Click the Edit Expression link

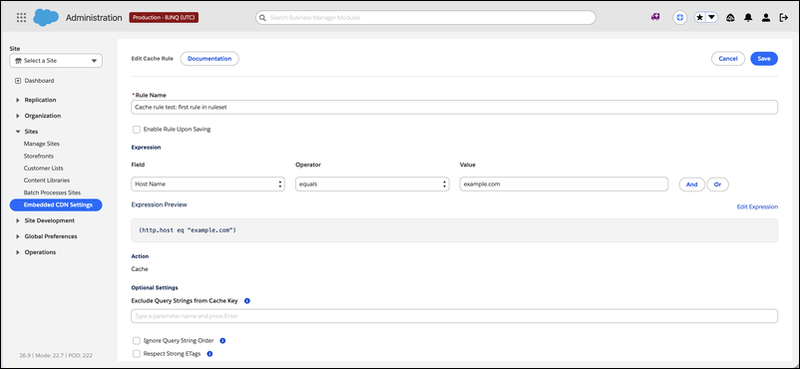pyautogui.click(x=757, y=207)
